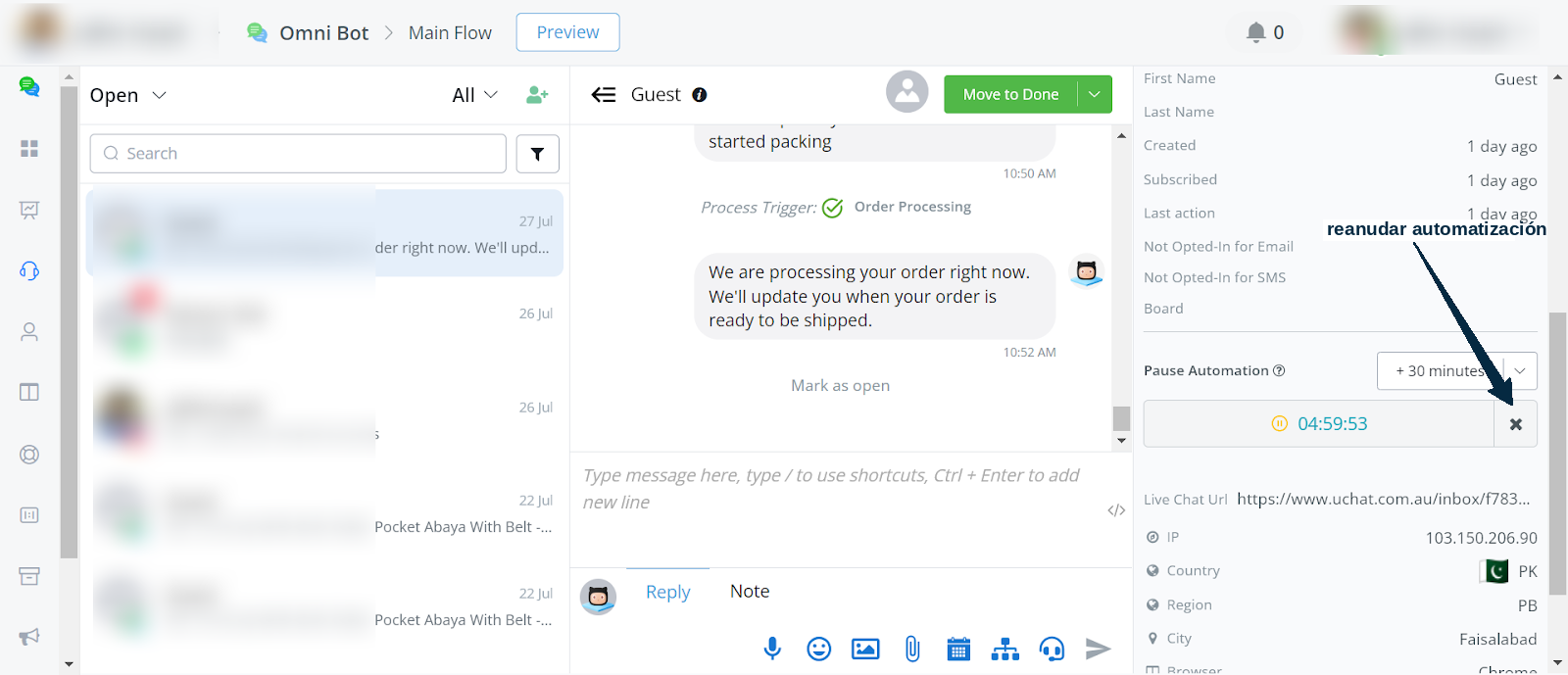Click the Not Opted-In for Email text
Screen dimensions: 1568x675
click(x=1218, y=247)
